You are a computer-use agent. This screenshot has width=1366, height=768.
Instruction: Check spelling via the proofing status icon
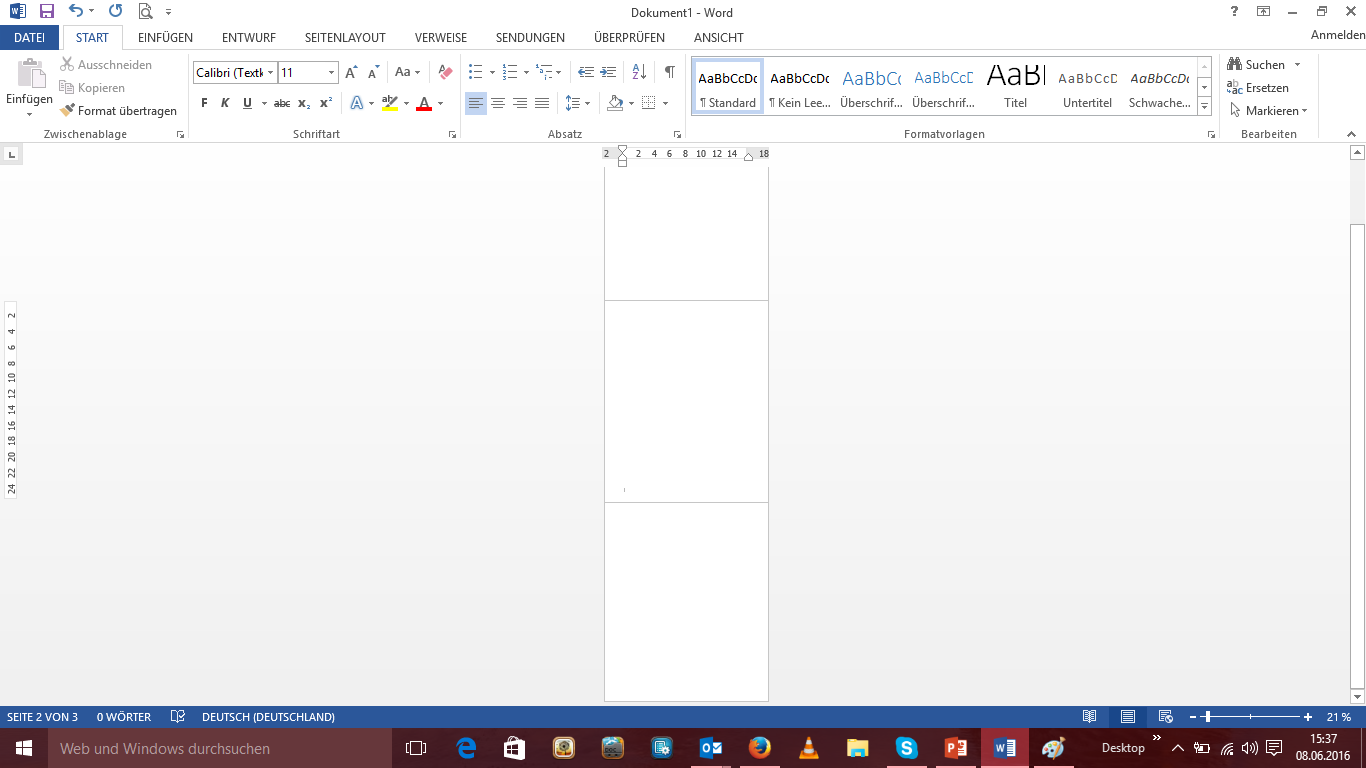coord(177,717)
